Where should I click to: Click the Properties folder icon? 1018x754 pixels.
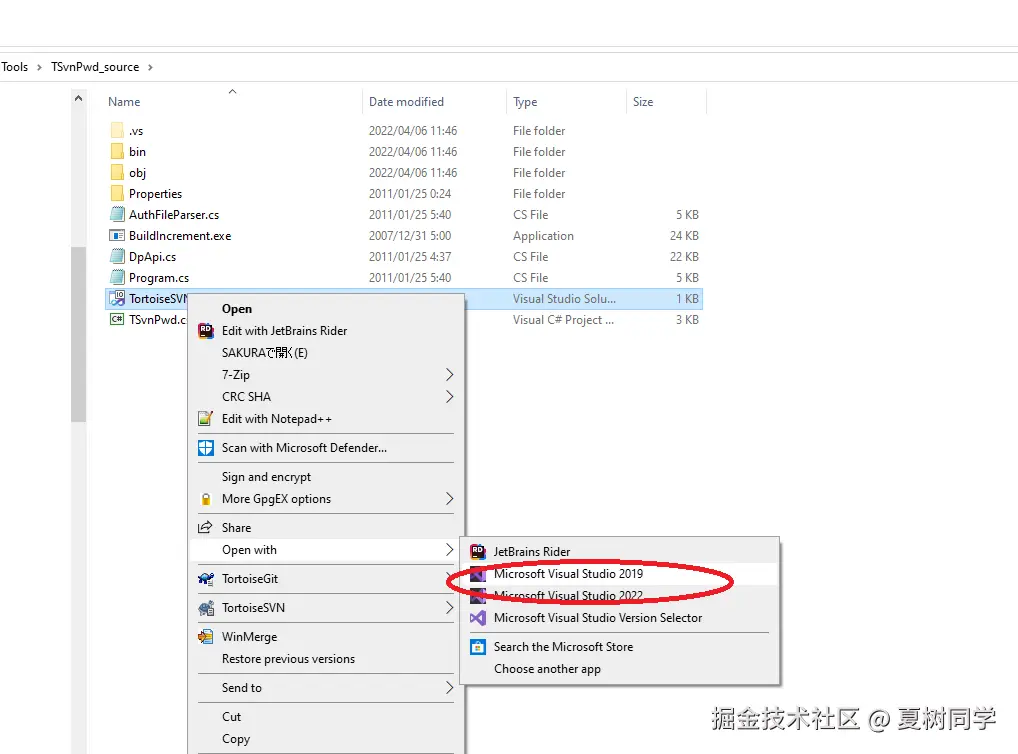pos(117,194)
